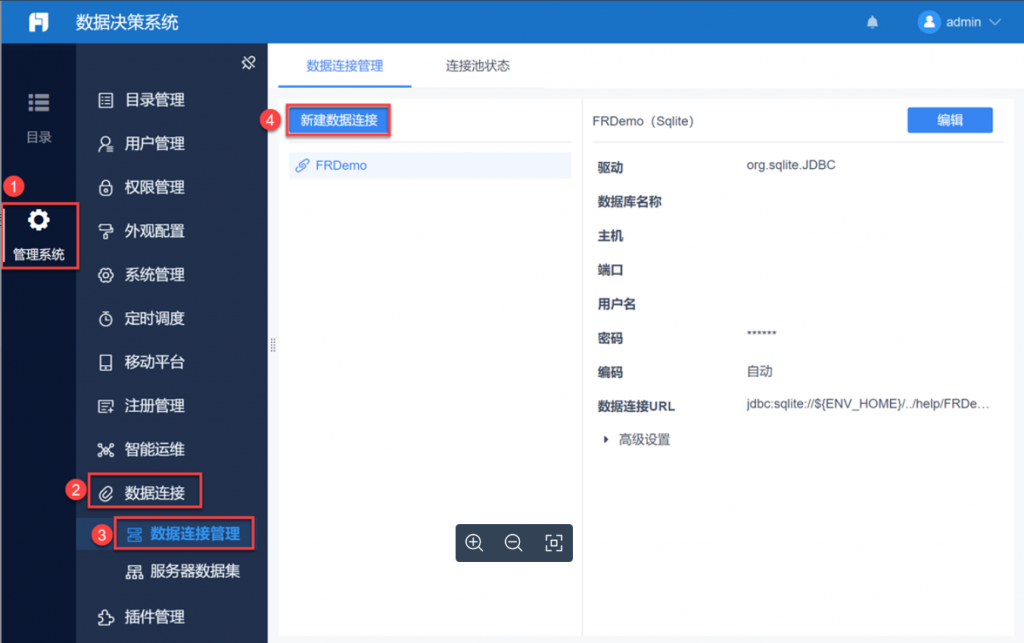Click 新建数据连接 button
Screen dimensions: 1024x643
338,120
